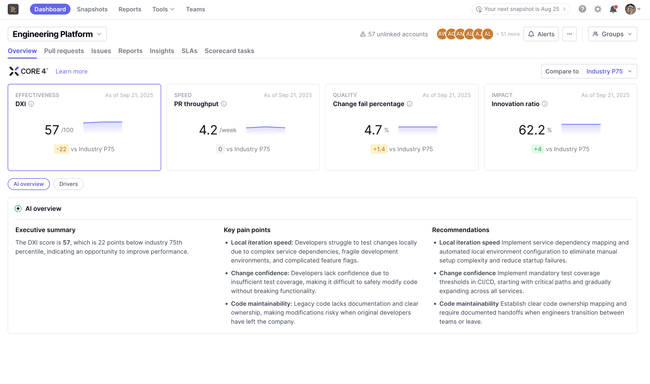The width and height of the screenshot is (650, 384).
Task: Click the +51 more members link
Action: (508, 34)
